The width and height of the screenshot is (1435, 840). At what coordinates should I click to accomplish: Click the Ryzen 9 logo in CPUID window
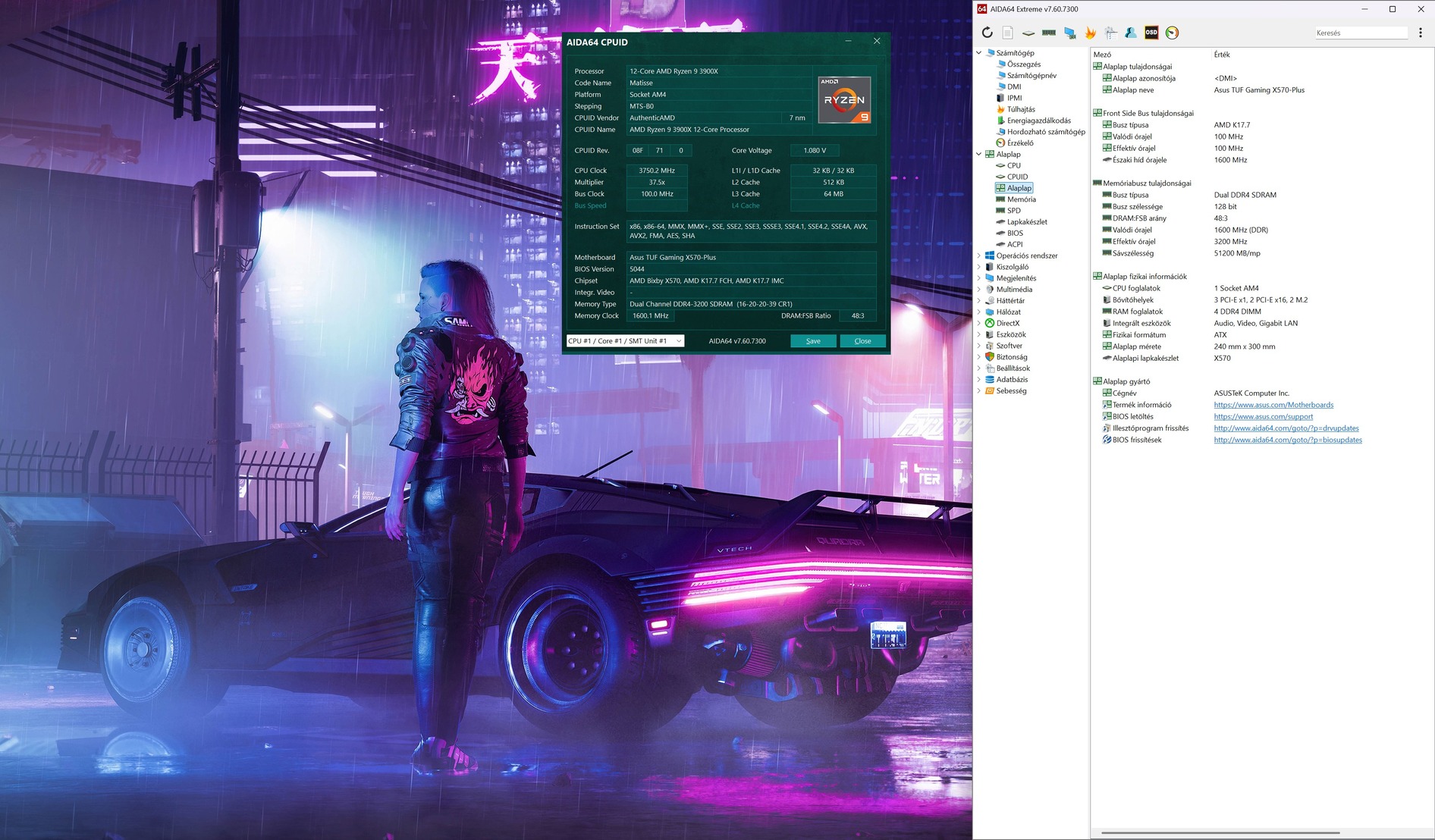[x=844, y=99]
